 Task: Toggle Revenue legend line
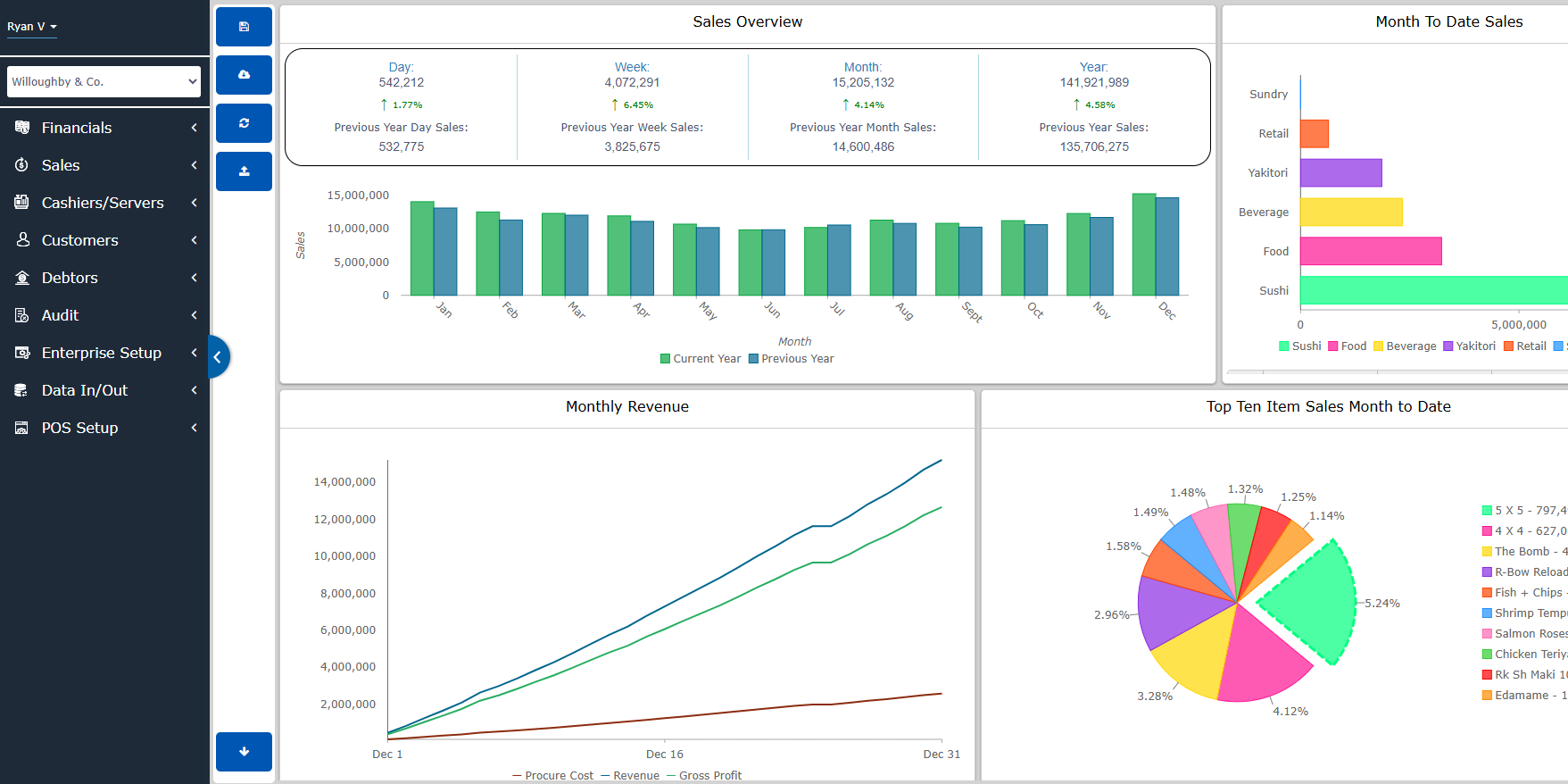(x=630, y=775)
